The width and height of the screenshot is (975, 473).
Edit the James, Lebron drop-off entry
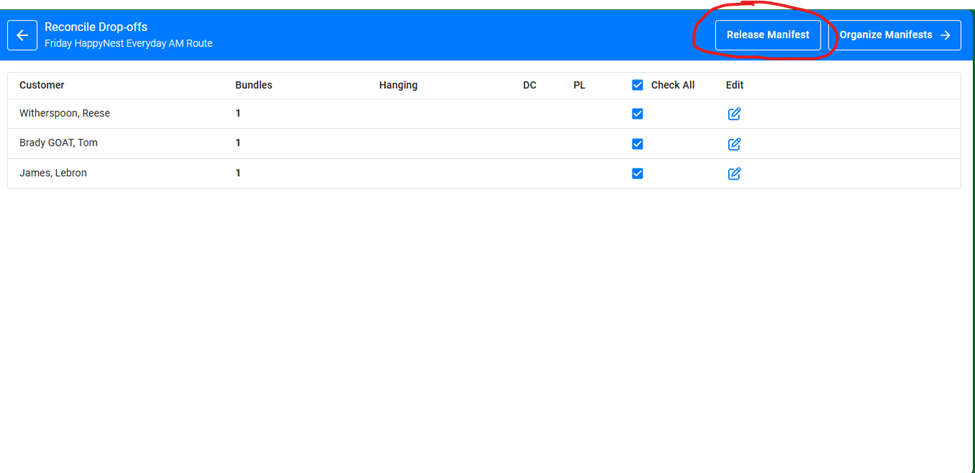pyautogui.click(x=734, y=174)
